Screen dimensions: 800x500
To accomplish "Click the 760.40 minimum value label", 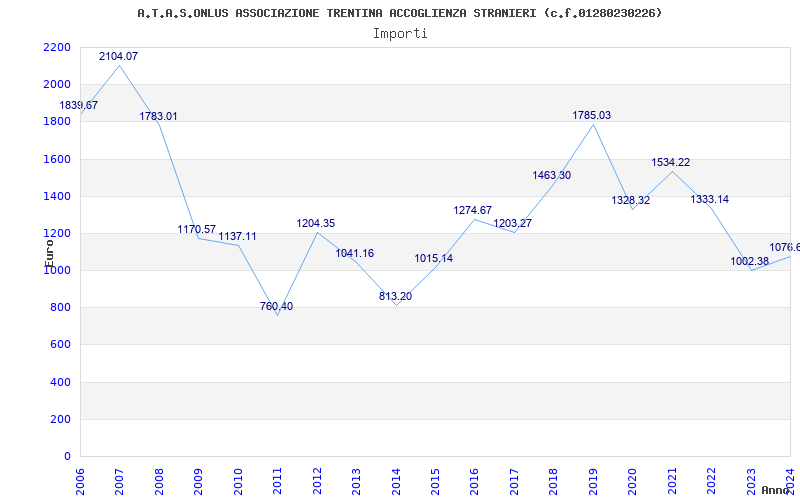I will (277, 307).
